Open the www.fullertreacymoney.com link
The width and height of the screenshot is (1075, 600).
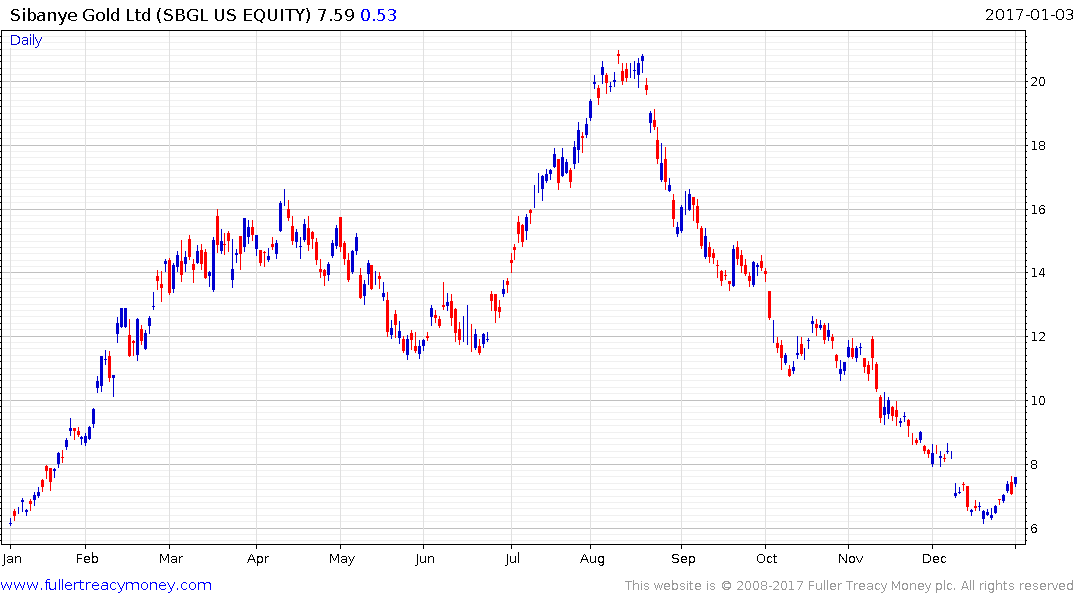coord(106,585)
